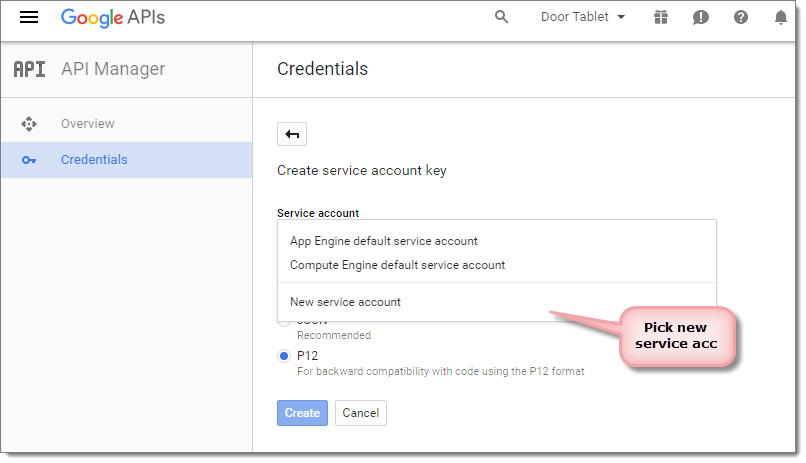Open the notifications bell
The image size is (806, 463).
click(781, 17)
